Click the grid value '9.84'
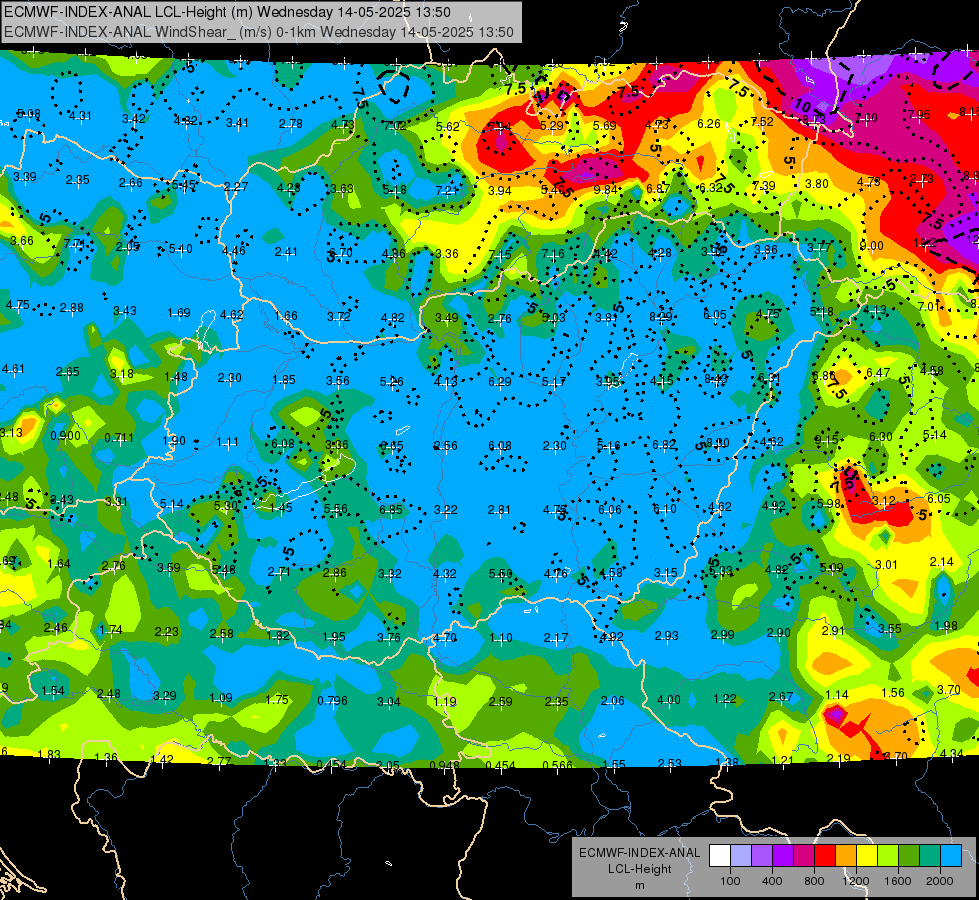 [x=606, y=190]
